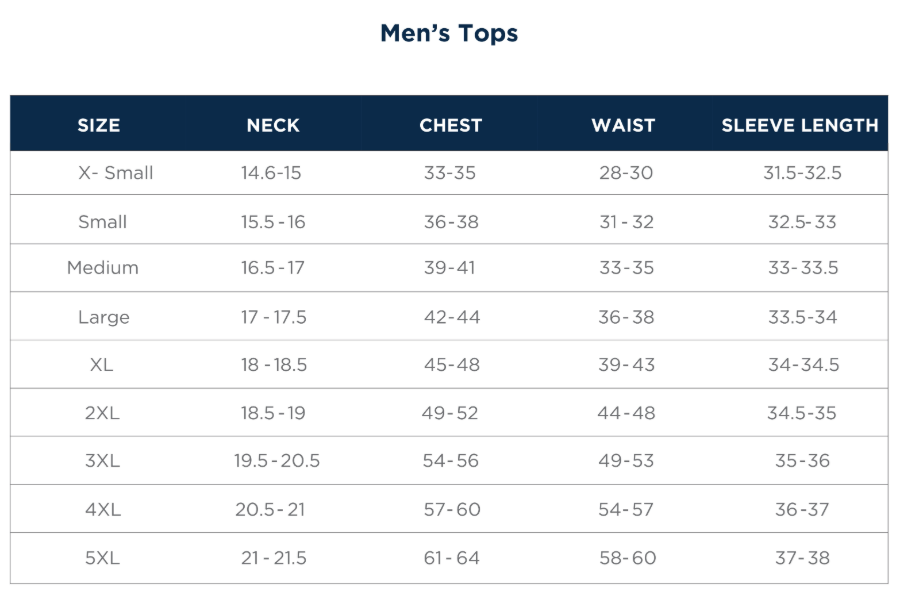Click sleeve length 31.5-32.5

[802, 173]
